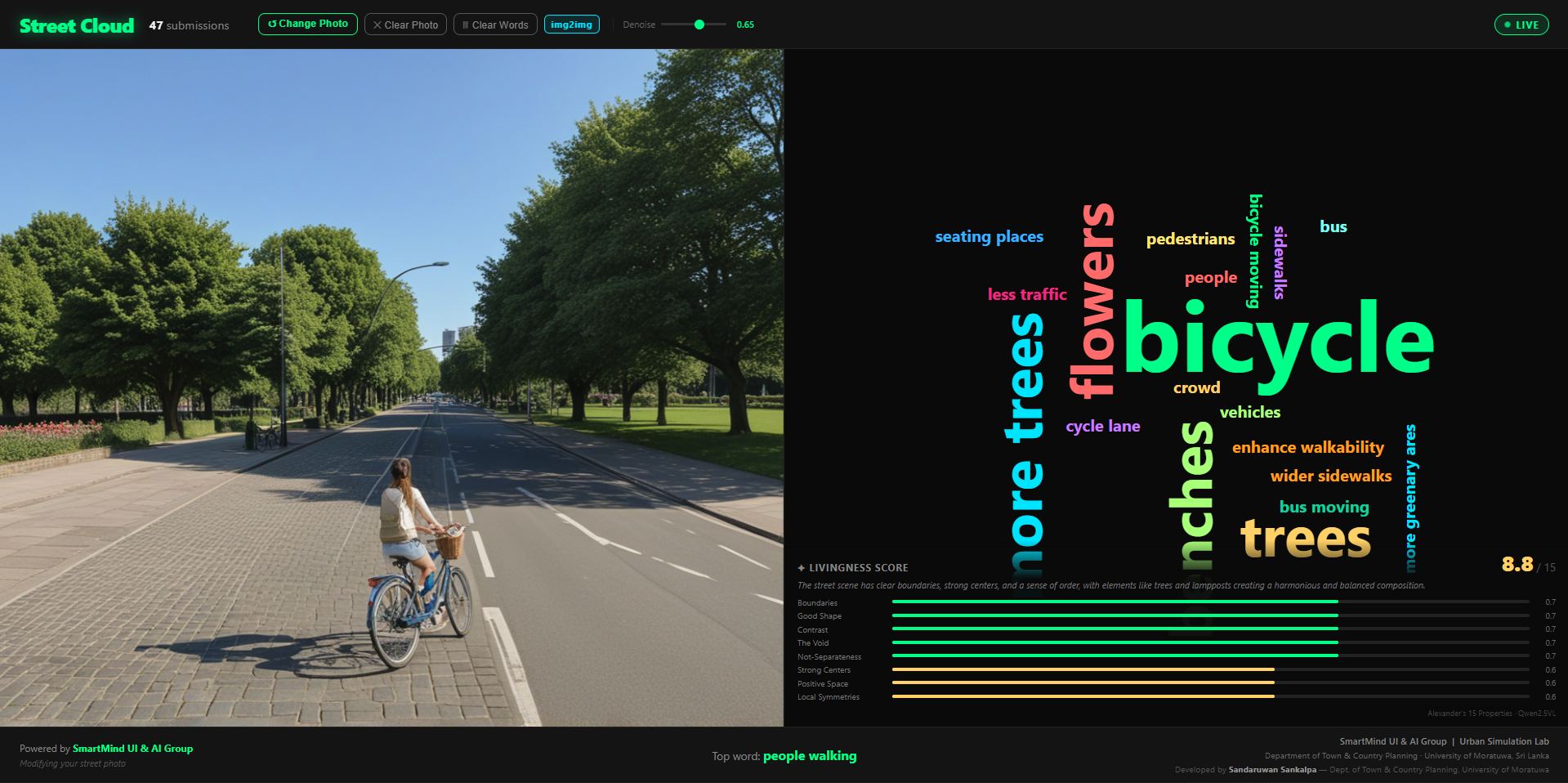Click the 'enhance walkability' phrase
Viewport: 1568px width, 783px height.
[1308, 447]
